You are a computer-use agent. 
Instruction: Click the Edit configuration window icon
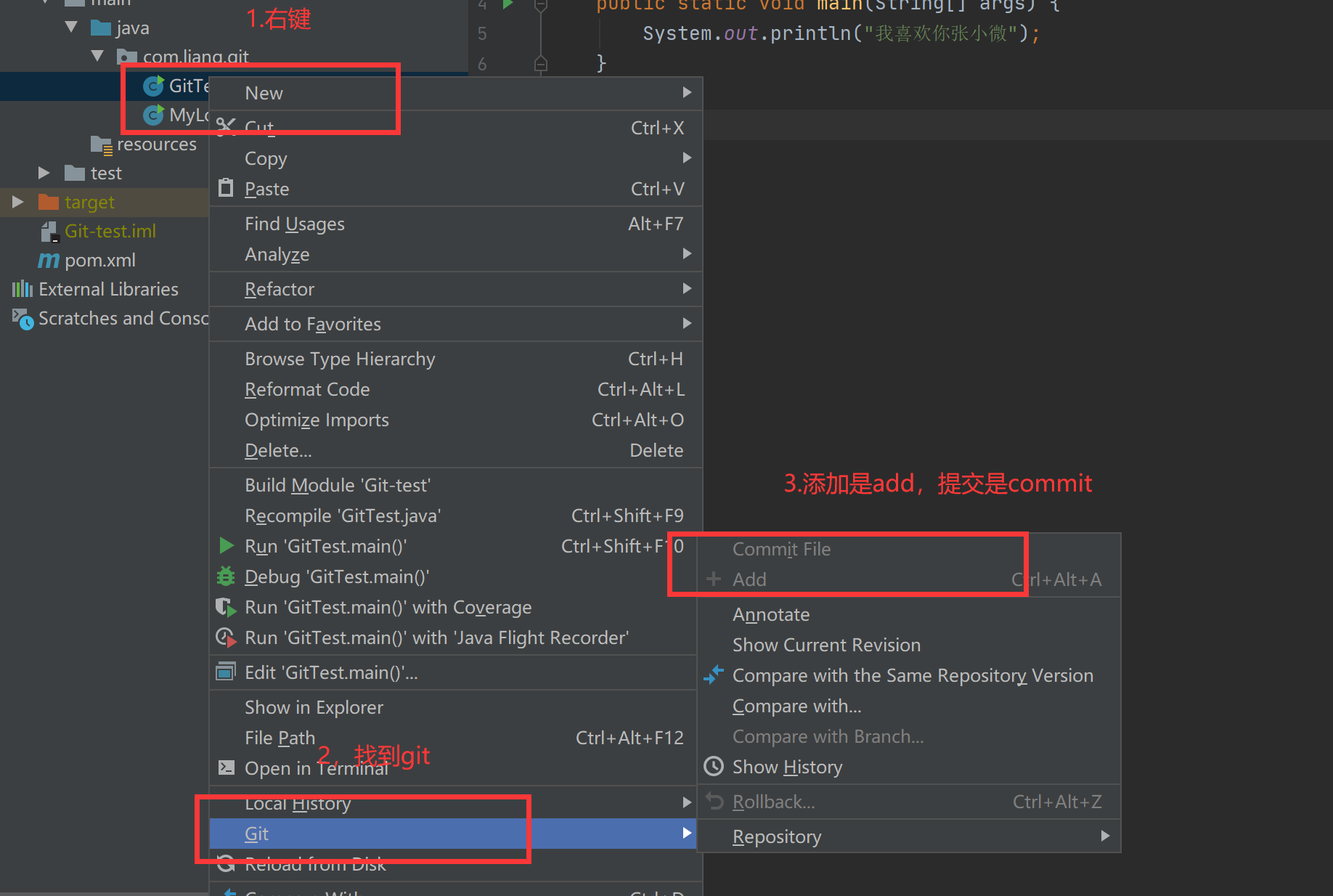tap(226, 672)
